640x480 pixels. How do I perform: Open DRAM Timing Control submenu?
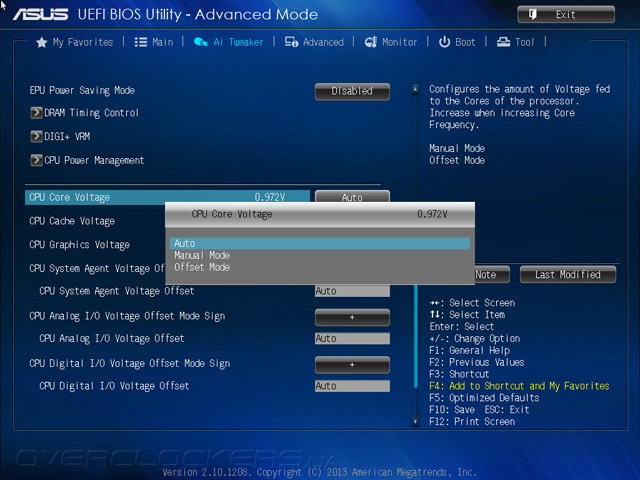pyautogui.click(x=91, y=113)
